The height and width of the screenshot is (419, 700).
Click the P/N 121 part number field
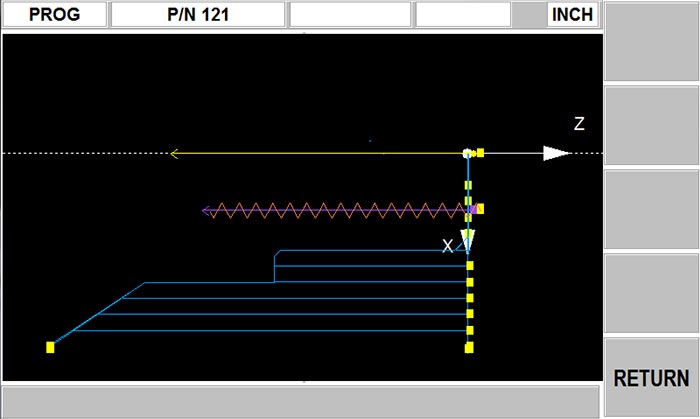(198, 14)
